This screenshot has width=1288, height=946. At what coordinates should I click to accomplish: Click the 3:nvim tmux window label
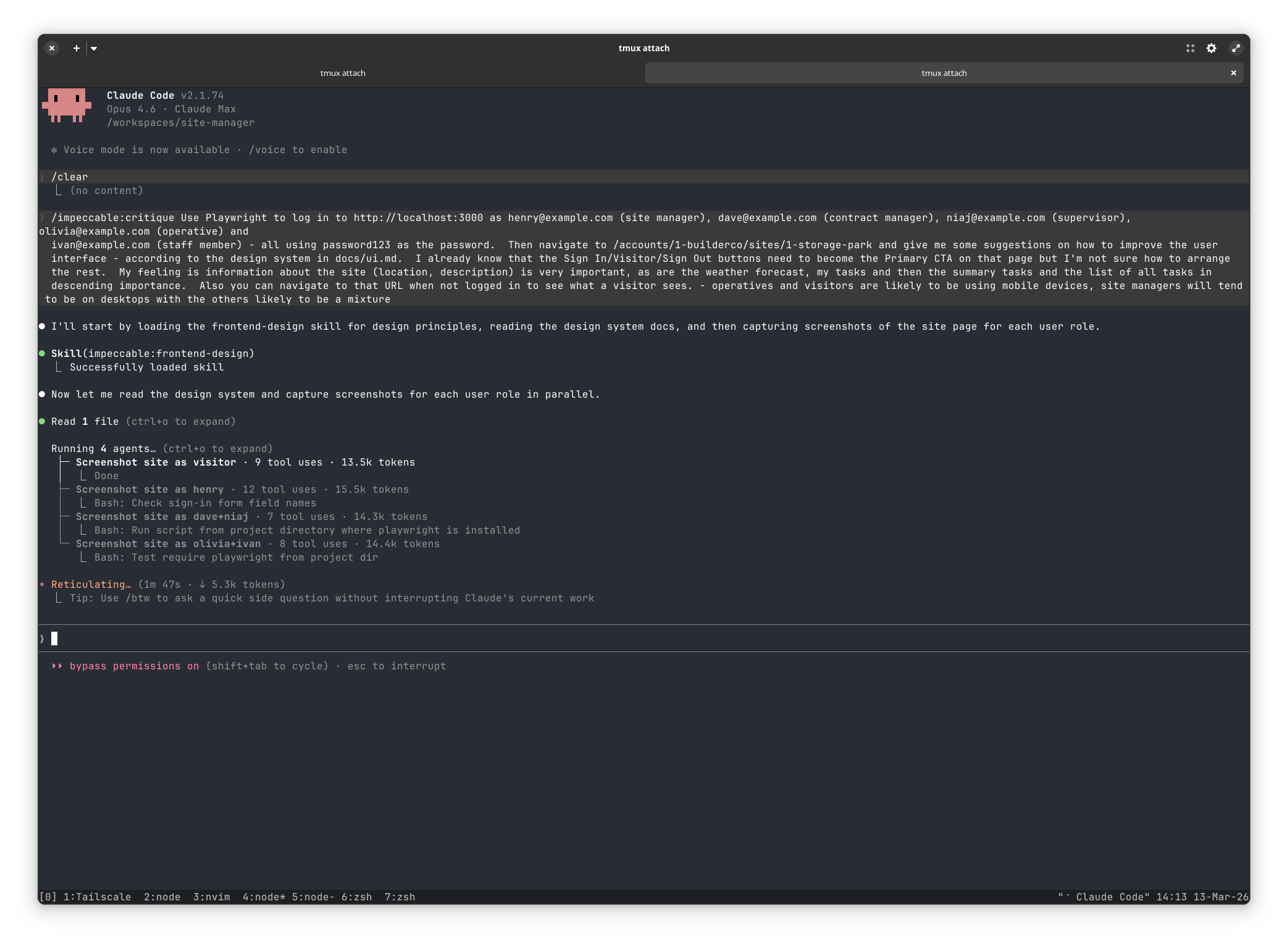click(211, 897)
